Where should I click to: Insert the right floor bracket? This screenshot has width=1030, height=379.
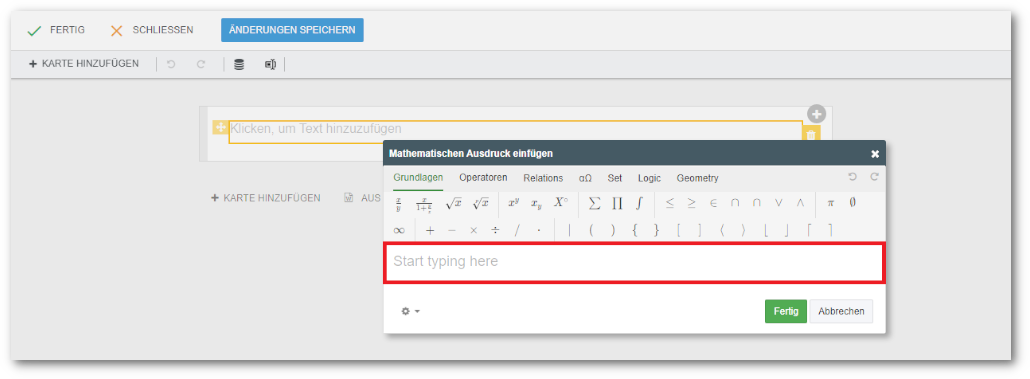coord(787,231)
